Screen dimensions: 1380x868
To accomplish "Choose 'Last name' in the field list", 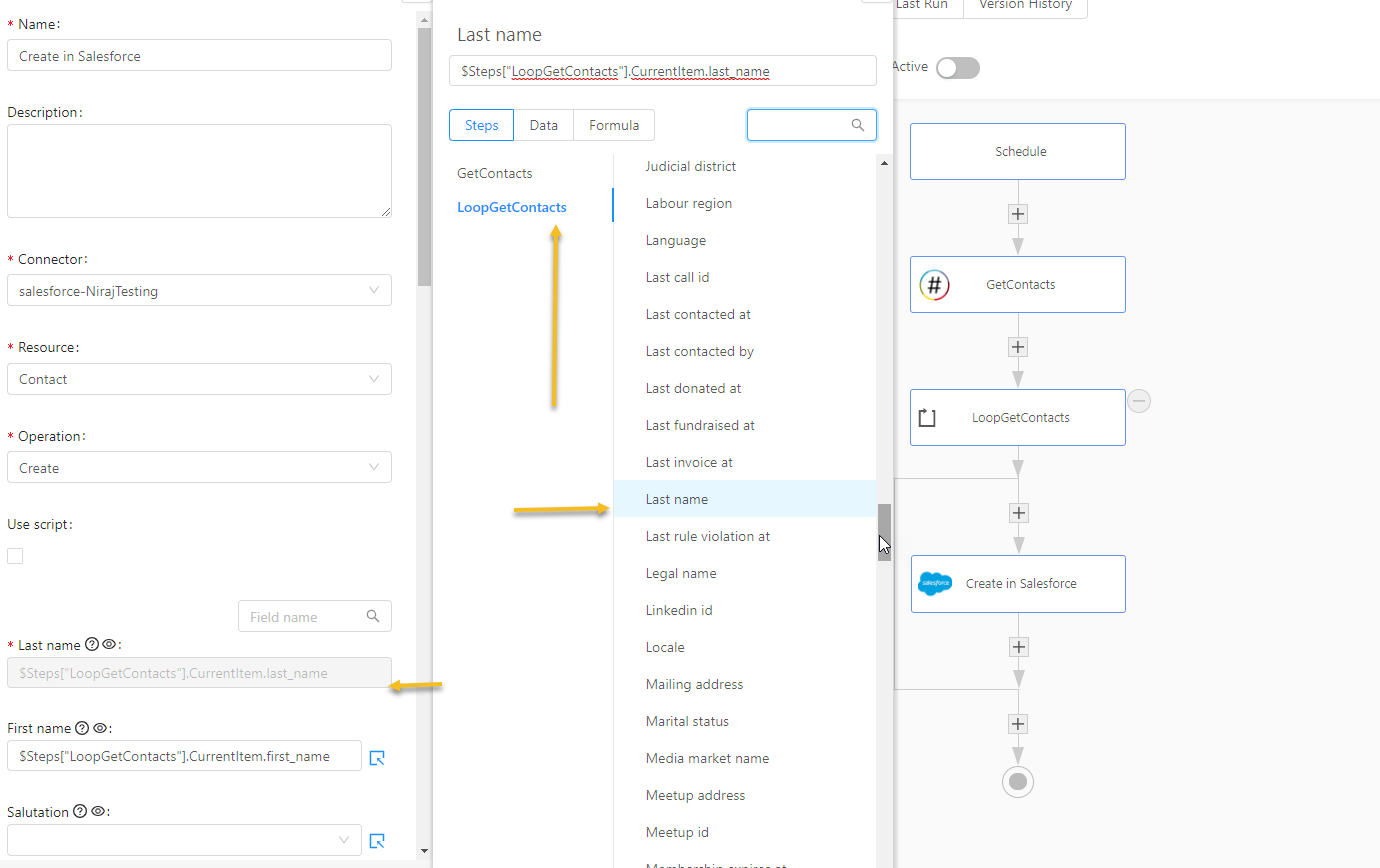I will [x=745, y=499].
